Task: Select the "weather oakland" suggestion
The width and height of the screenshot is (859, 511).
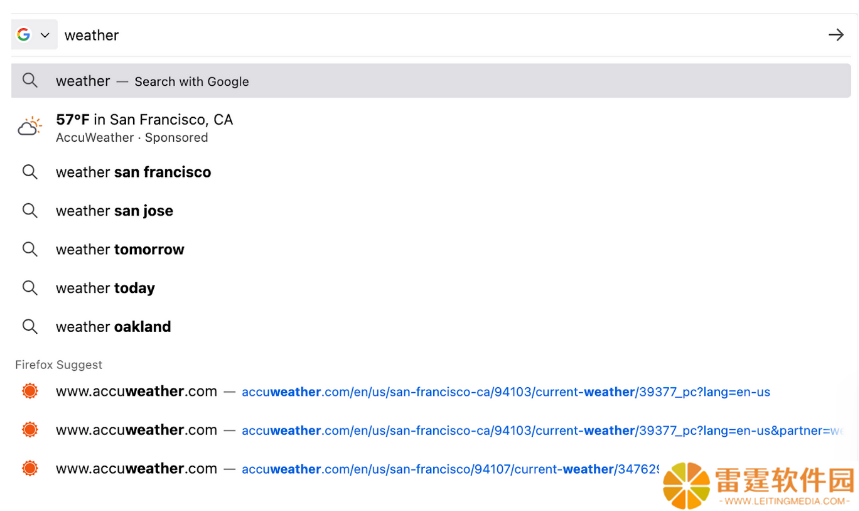Action: tap(431, 327)
